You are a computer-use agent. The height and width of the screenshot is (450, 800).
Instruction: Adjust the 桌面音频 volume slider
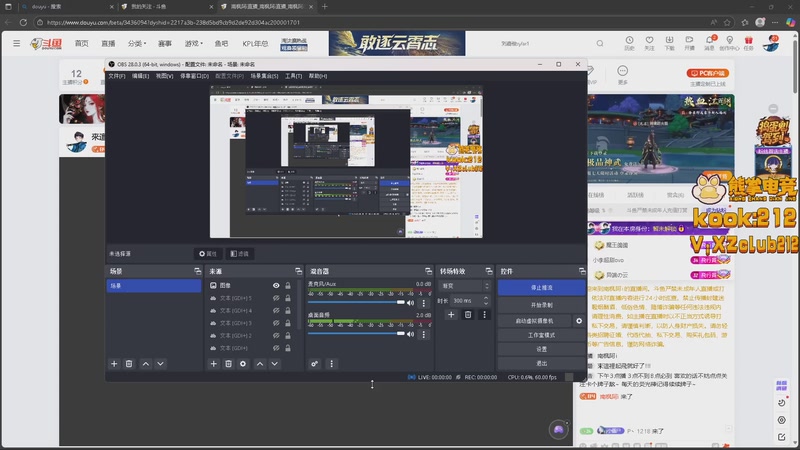[356, 334]
